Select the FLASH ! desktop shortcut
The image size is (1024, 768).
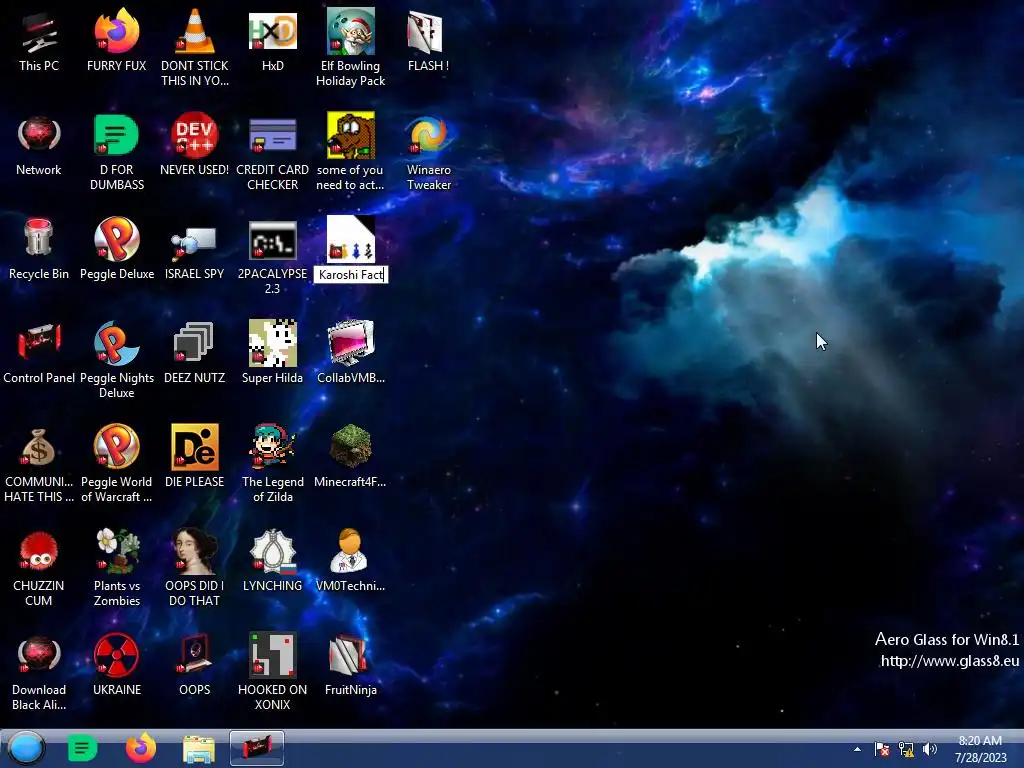tap(428, 40)
